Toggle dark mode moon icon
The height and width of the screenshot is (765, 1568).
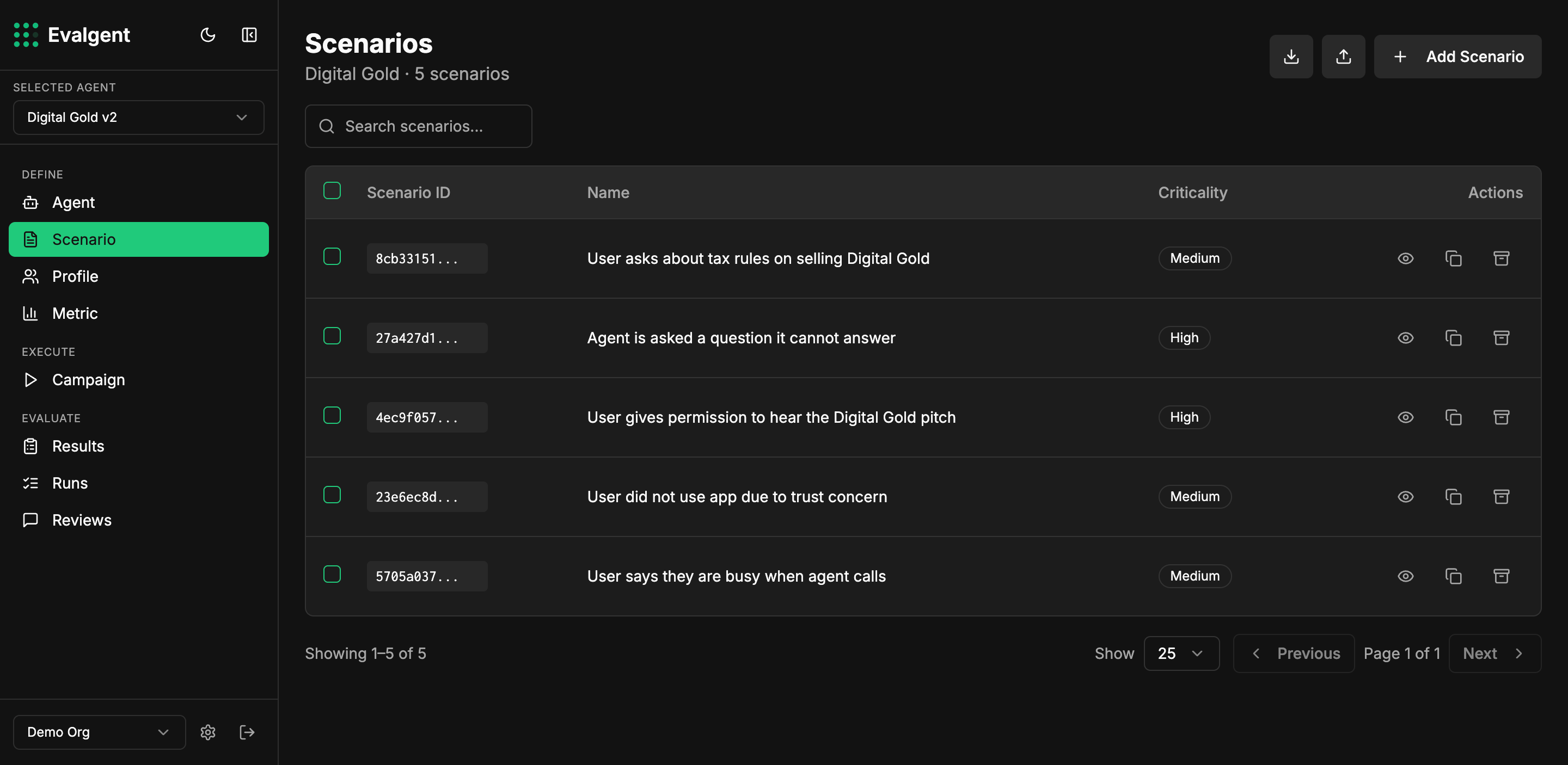(207, 35)
